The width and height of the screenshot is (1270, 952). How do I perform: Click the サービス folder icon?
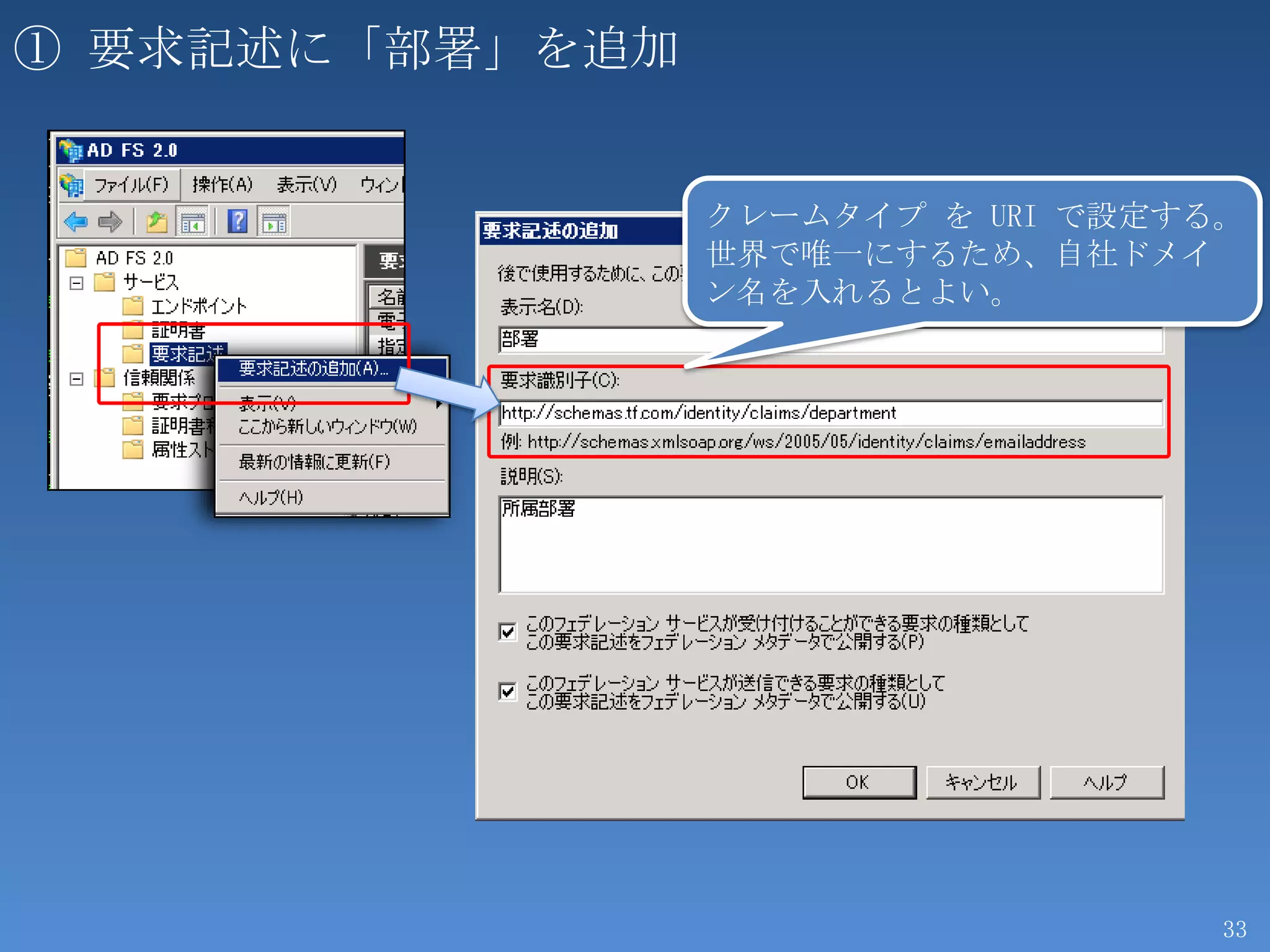(x=104, y=281)
